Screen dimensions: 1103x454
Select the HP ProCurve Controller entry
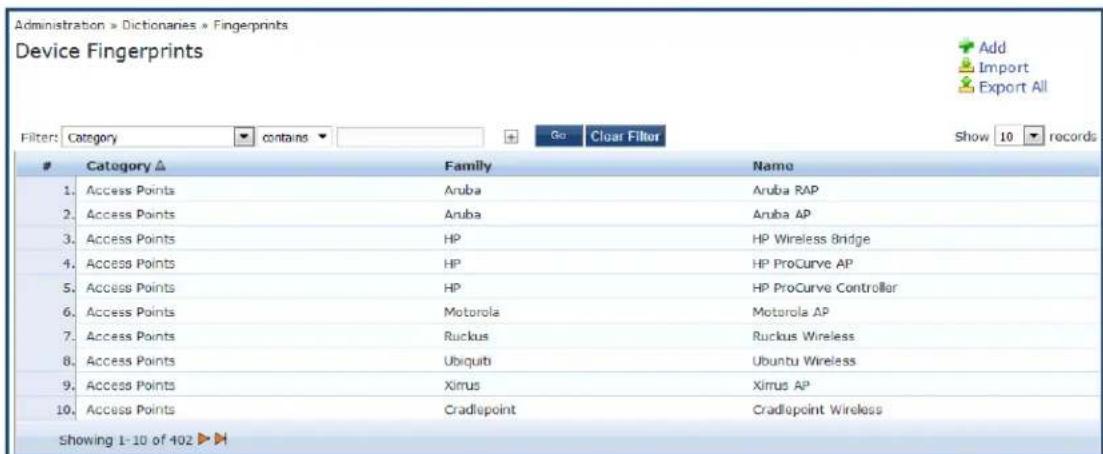(824, 288)
